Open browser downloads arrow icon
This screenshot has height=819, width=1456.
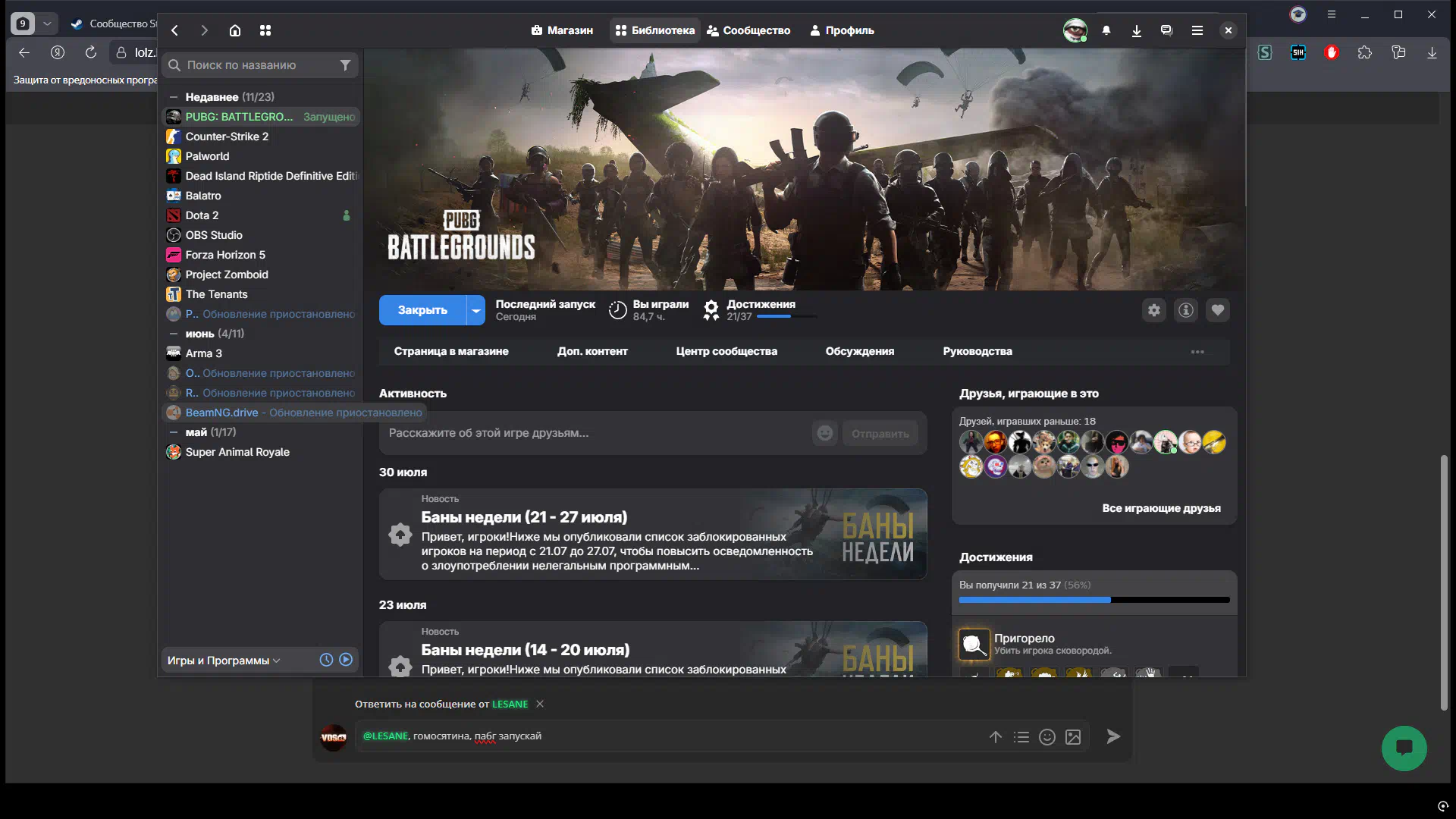(x=1432, y=52)
